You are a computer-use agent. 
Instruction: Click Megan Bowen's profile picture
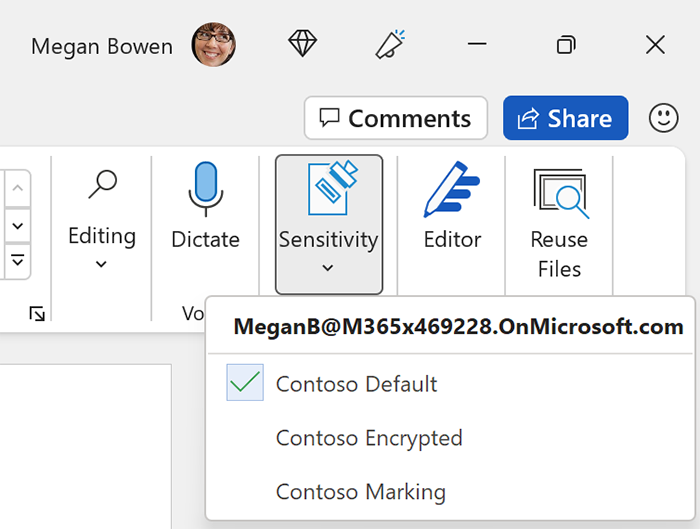pyautogui.click(x=214, y=45)
